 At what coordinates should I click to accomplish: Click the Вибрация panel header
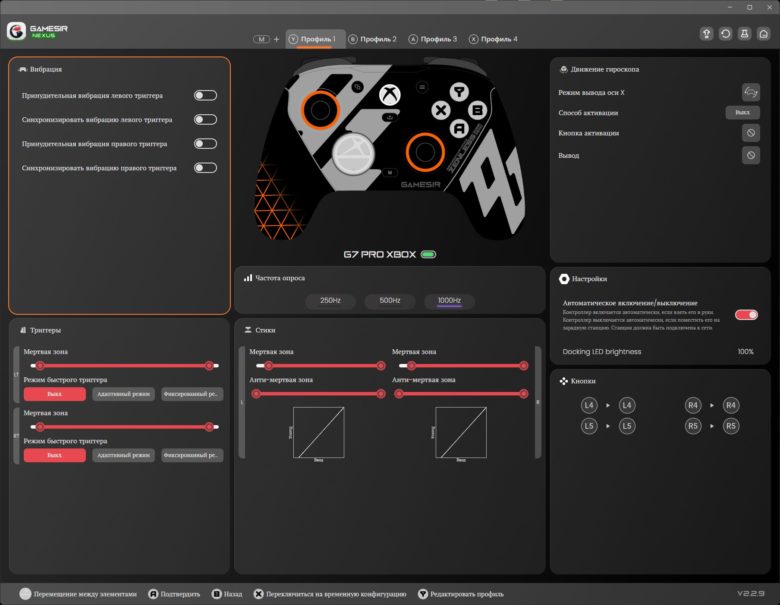41,69
